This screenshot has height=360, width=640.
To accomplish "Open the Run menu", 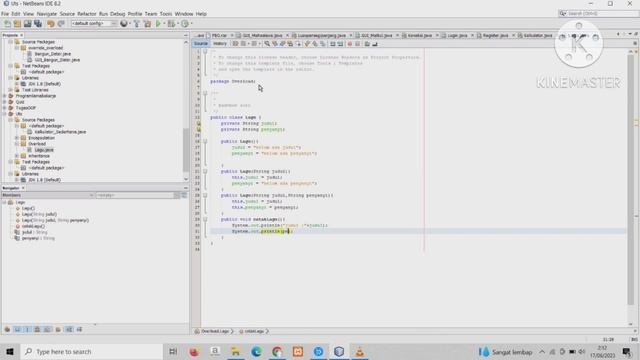I will [103, 14].
